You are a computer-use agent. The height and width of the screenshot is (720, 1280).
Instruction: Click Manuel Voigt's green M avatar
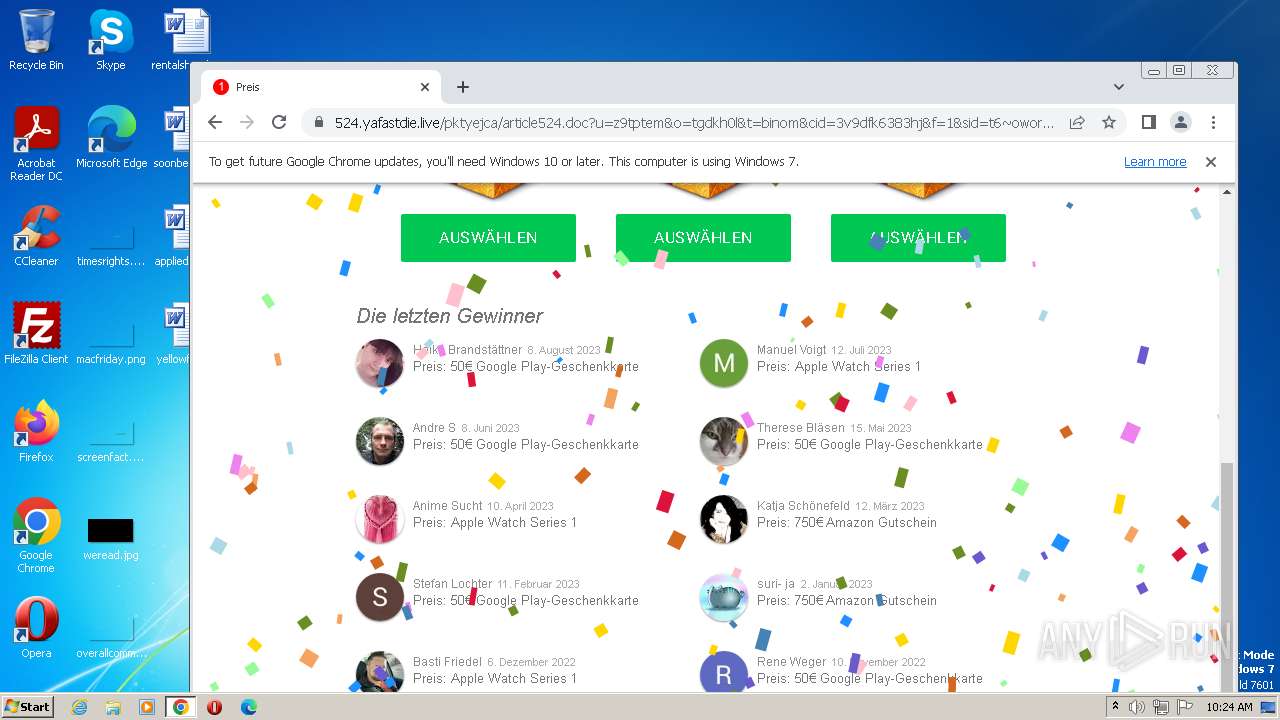[x=724, y=364]
